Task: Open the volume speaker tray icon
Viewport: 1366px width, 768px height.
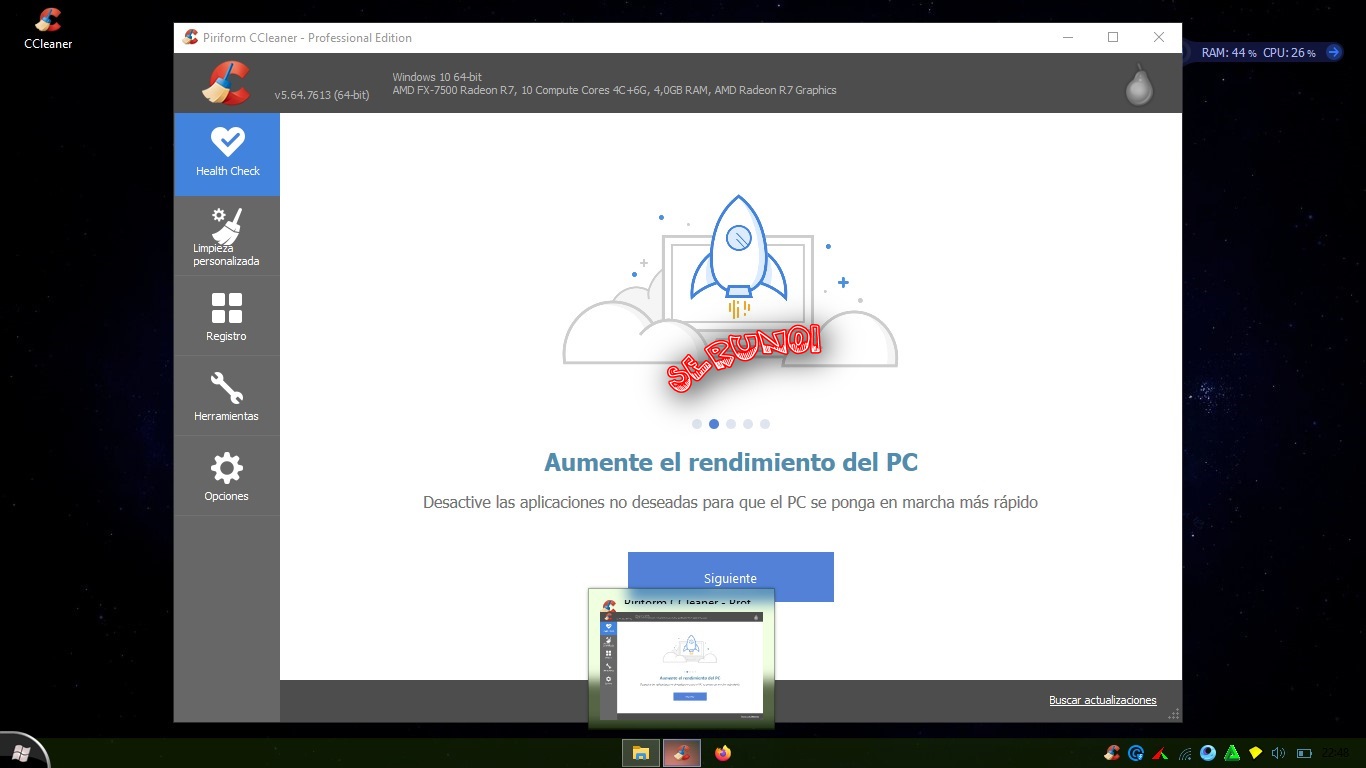Action: 1279,753
